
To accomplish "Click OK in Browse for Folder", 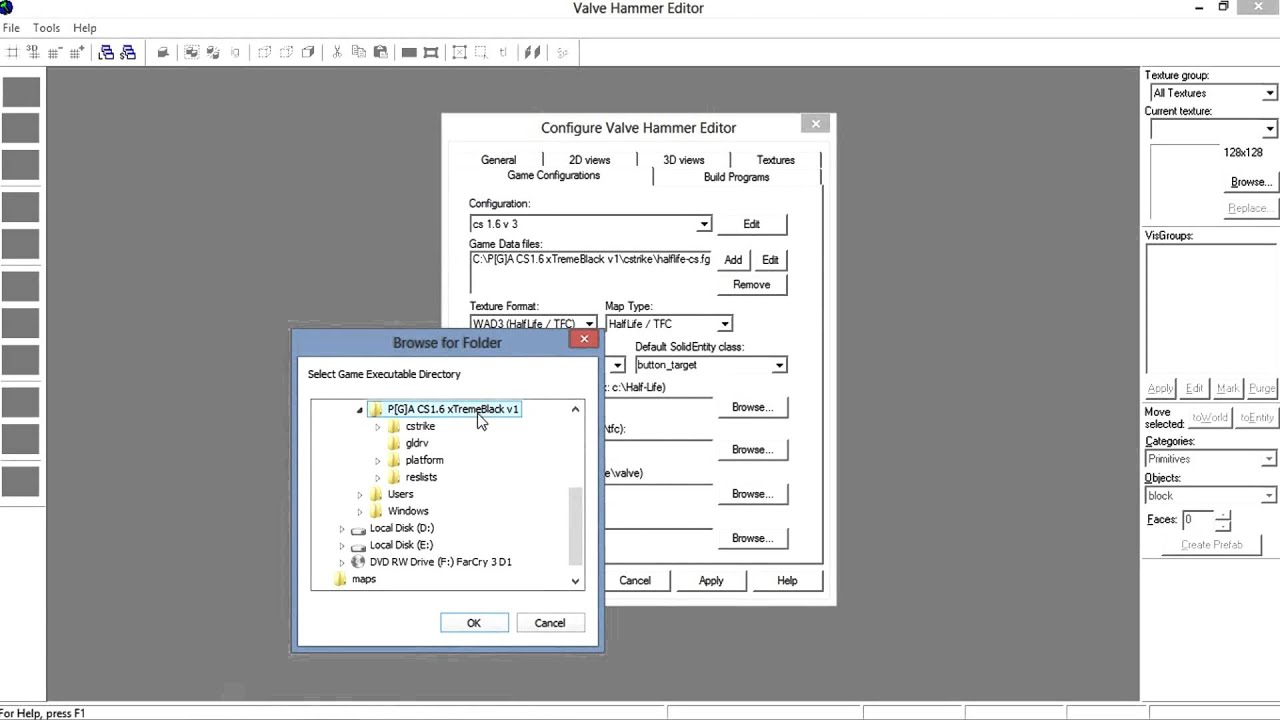I will pos(474,623).
